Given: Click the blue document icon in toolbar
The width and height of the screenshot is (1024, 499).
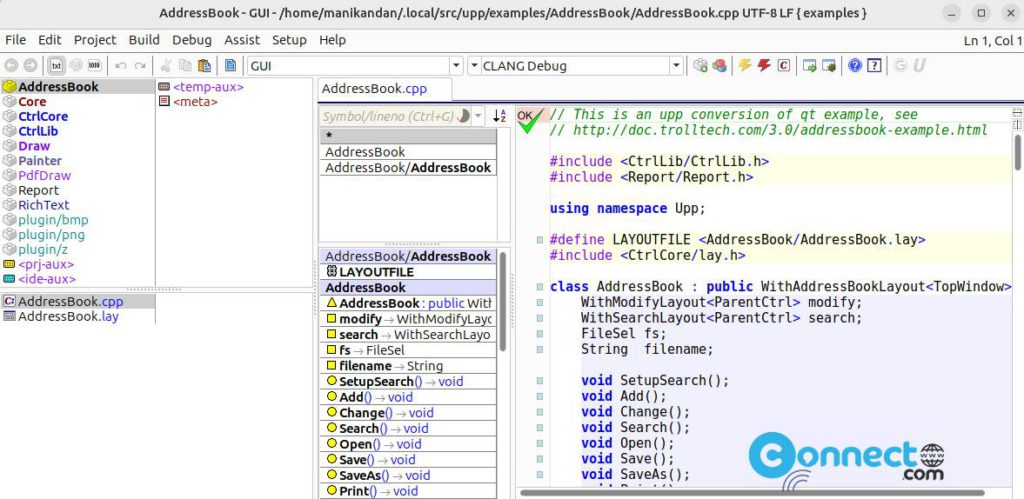Looking at the screenshot, I should tap(230, 65).
